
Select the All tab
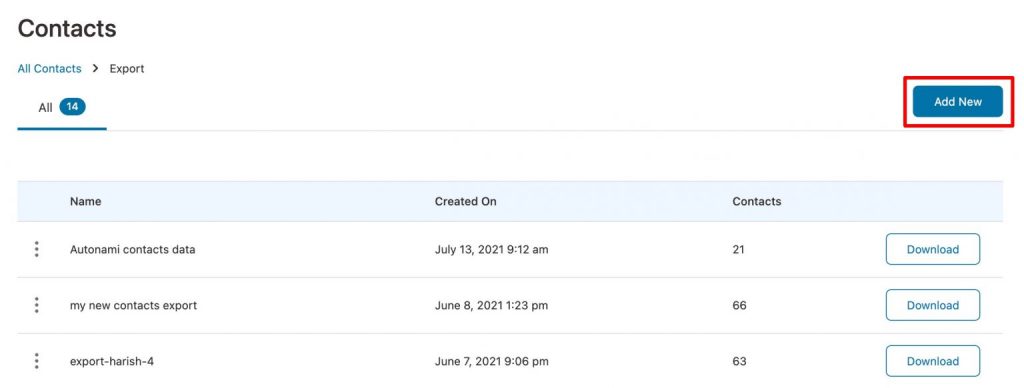click(x=62, y=107)
